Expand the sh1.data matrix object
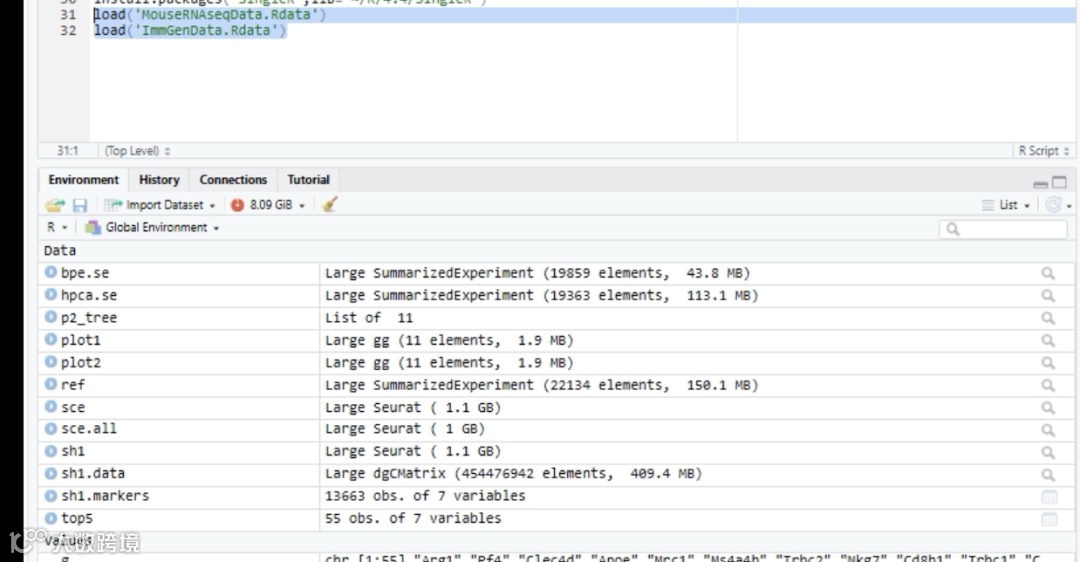This screenshot has height=562, width=1080. [x=51, y=473]
